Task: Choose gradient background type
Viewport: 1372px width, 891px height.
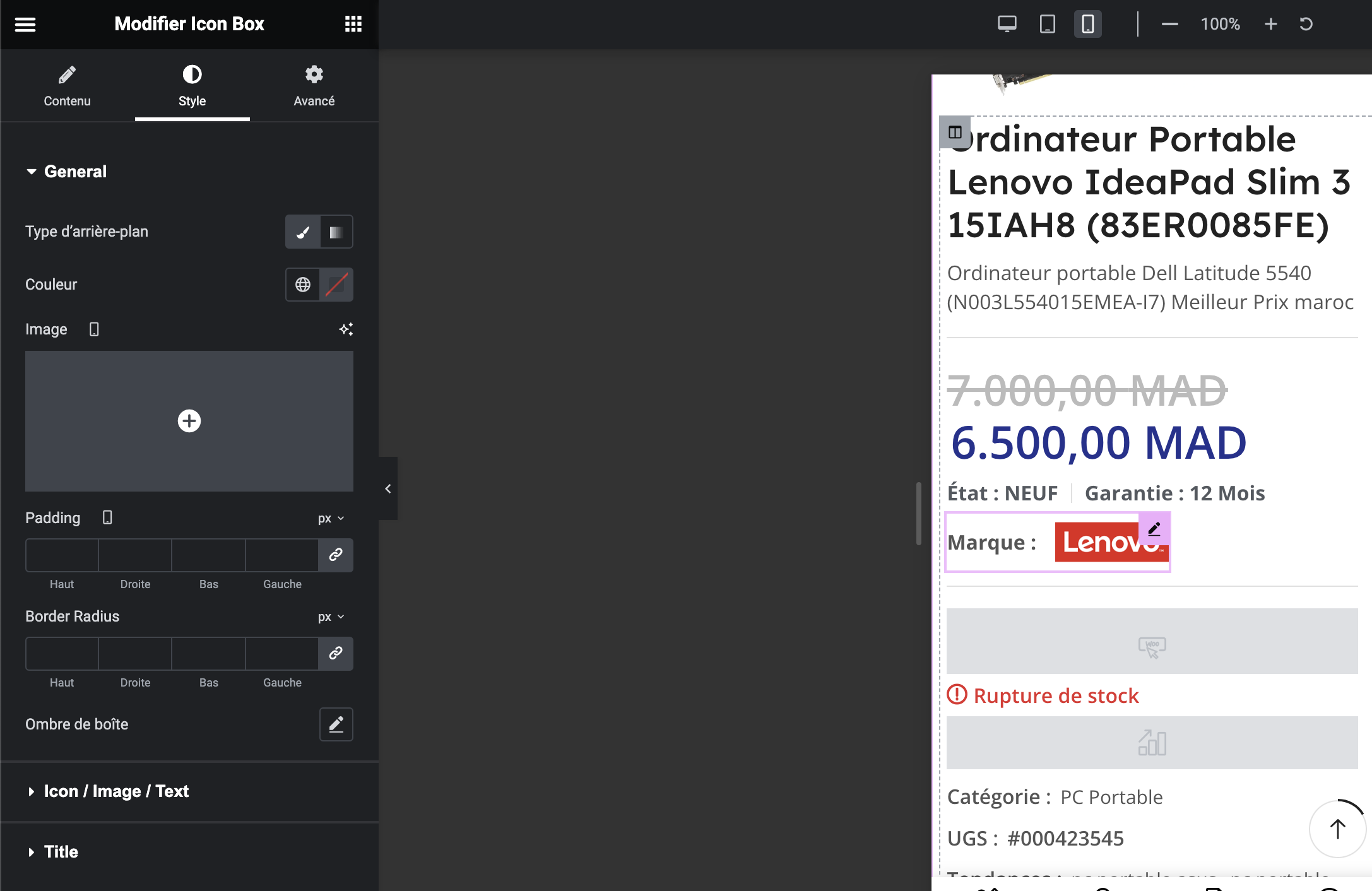Action: (336, 232)
